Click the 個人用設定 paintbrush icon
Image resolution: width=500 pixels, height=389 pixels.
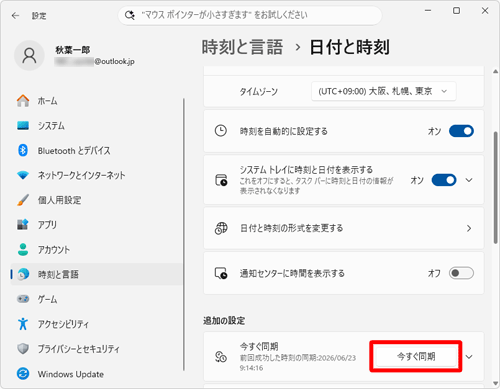(x=23, y=200)
